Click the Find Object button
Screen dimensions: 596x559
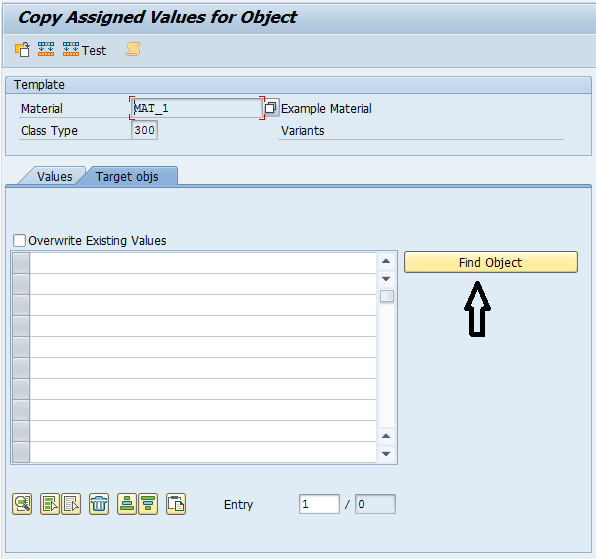click(x=491, y=262)
